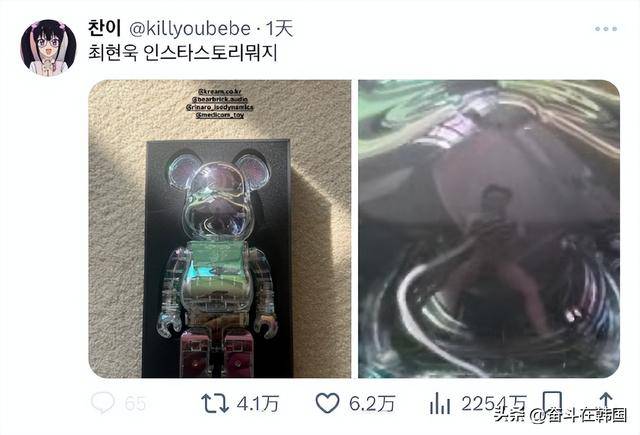Visit @killyoubebe handle link
Screen dimensions: 640x435
(x=190, y=29)
